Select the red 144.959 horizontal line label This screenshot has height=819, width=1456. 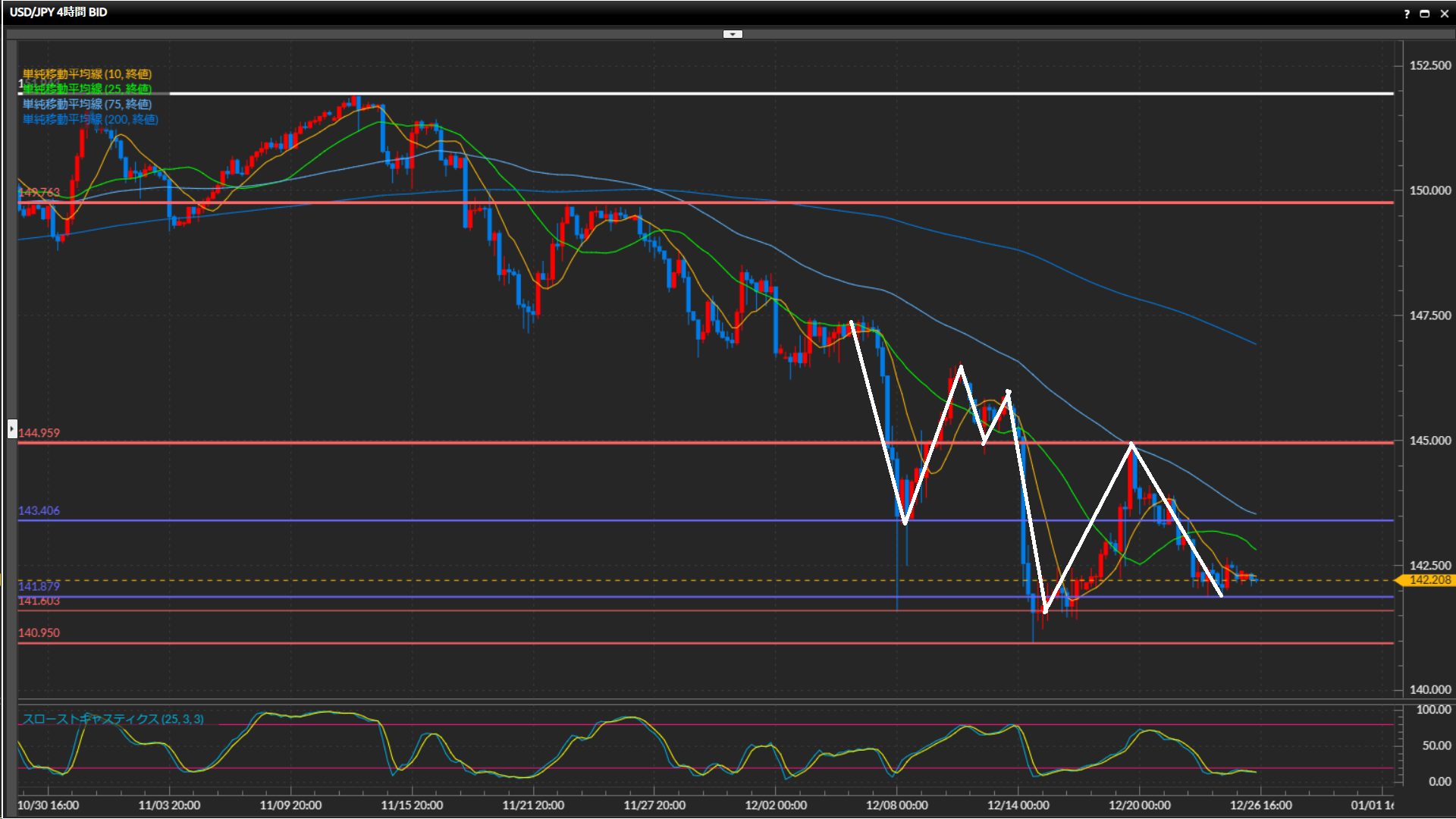[x=39, y=433]
